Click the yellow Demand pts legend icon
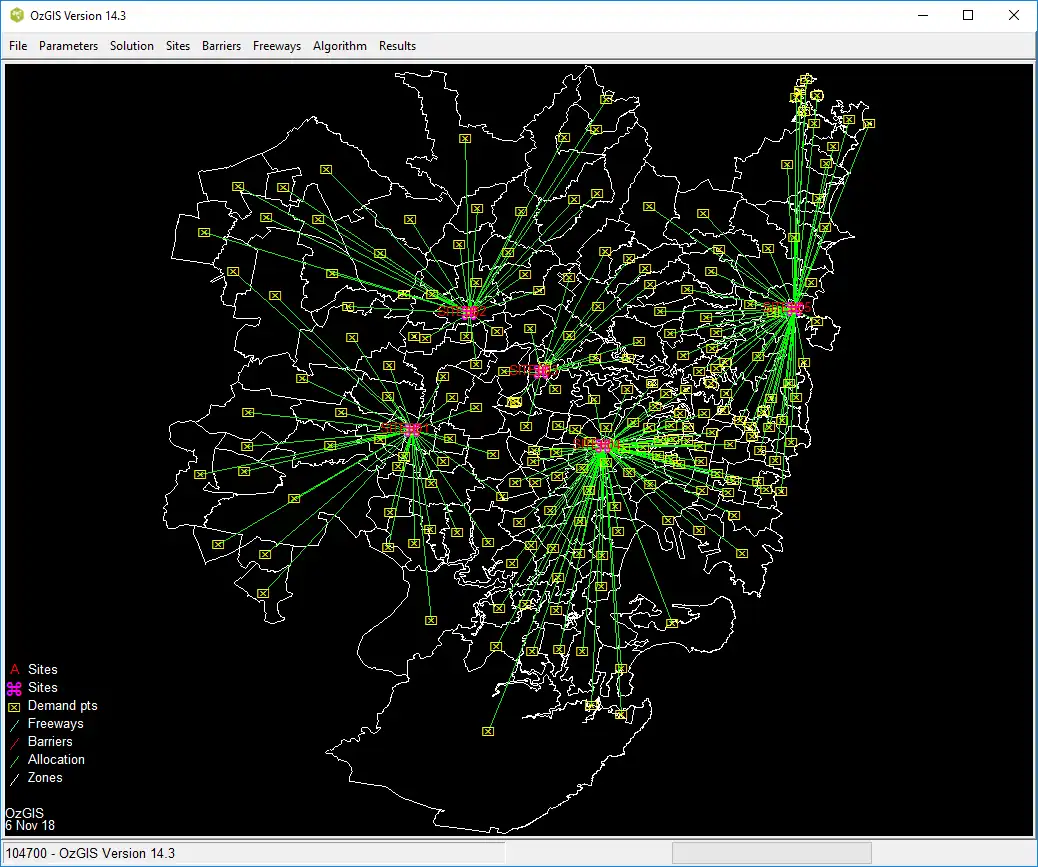Screen dimensions: 1038x867 (x=14, y=706)
